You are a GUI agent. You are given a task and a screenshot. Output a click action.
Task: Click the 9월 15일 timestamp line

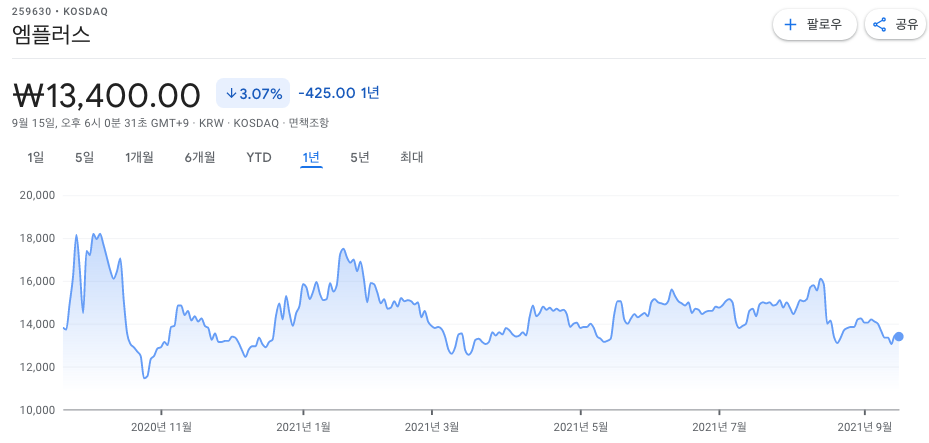(170, 123)
